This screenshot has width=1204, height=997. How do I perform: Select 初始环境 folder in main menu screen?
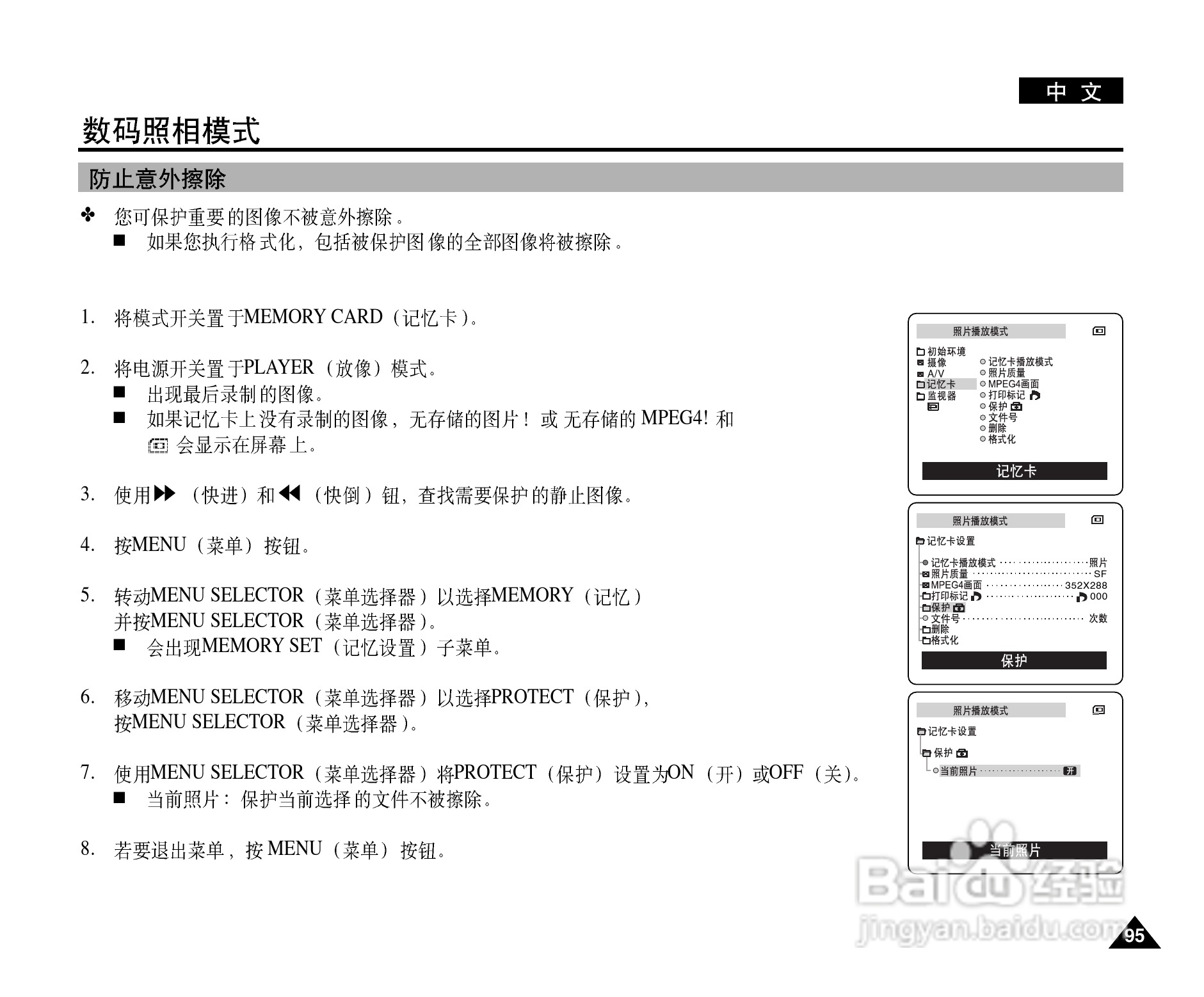click(x=946, y=351)
